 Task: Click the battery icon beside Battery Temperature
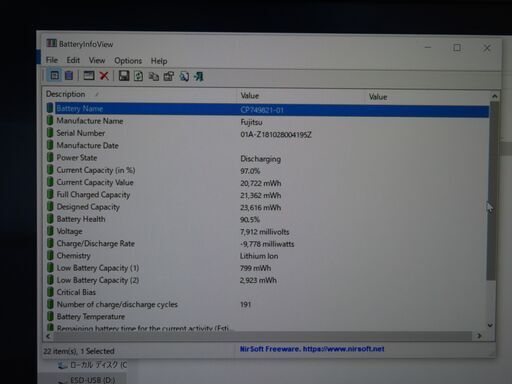[x=50, y=316]
